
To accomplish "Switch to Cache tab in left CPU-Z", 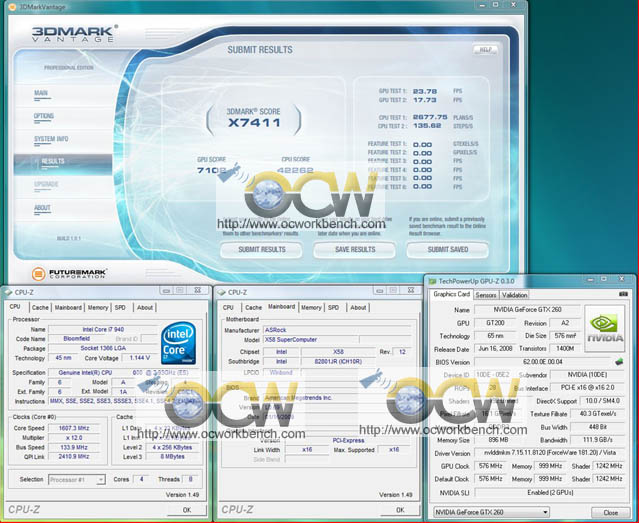I will click(40, 307).
